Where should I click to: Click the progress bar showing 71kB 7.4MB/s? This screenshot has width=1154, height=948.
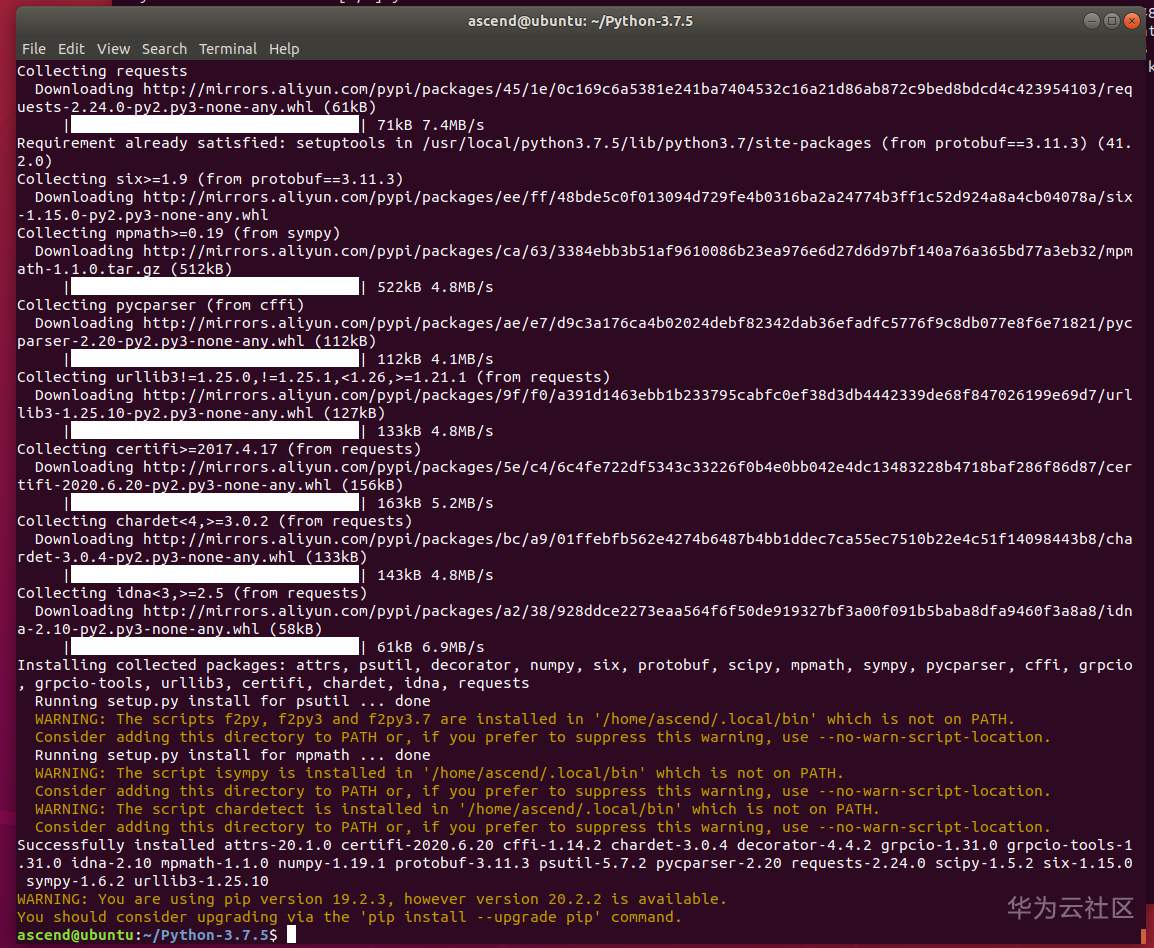point(215,125)
